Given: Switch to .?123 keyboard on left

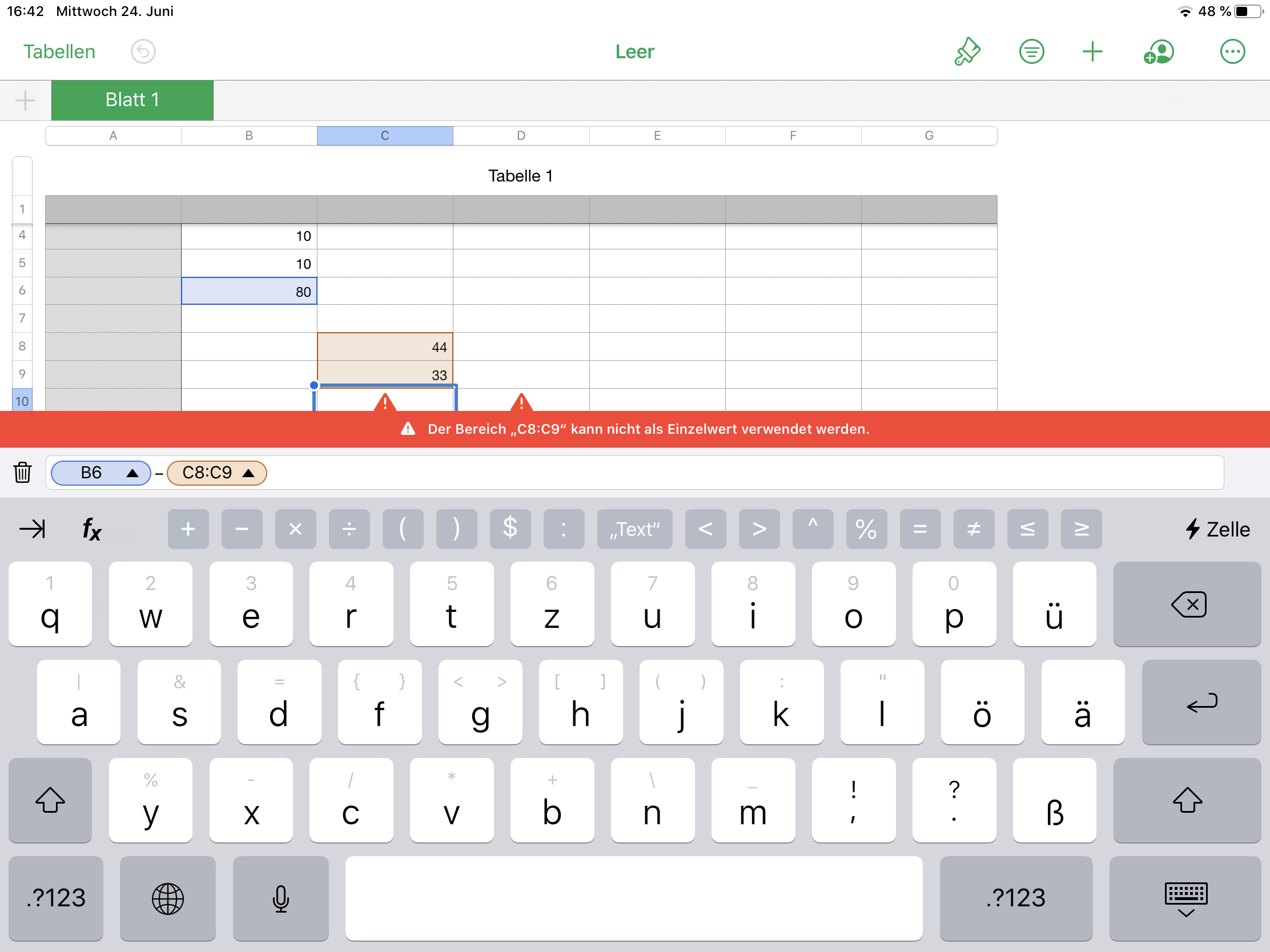Looking at the screenshot, I should pos(56,898).
